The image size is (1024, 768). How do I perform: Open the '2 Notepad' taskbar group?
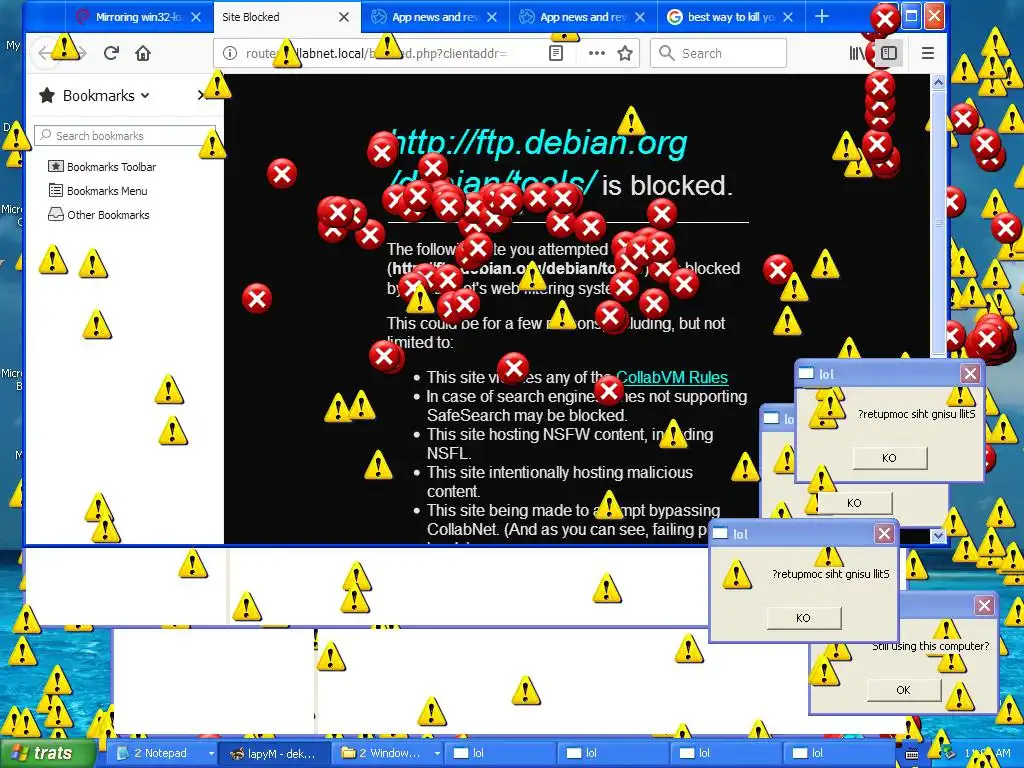pos(162,754)
